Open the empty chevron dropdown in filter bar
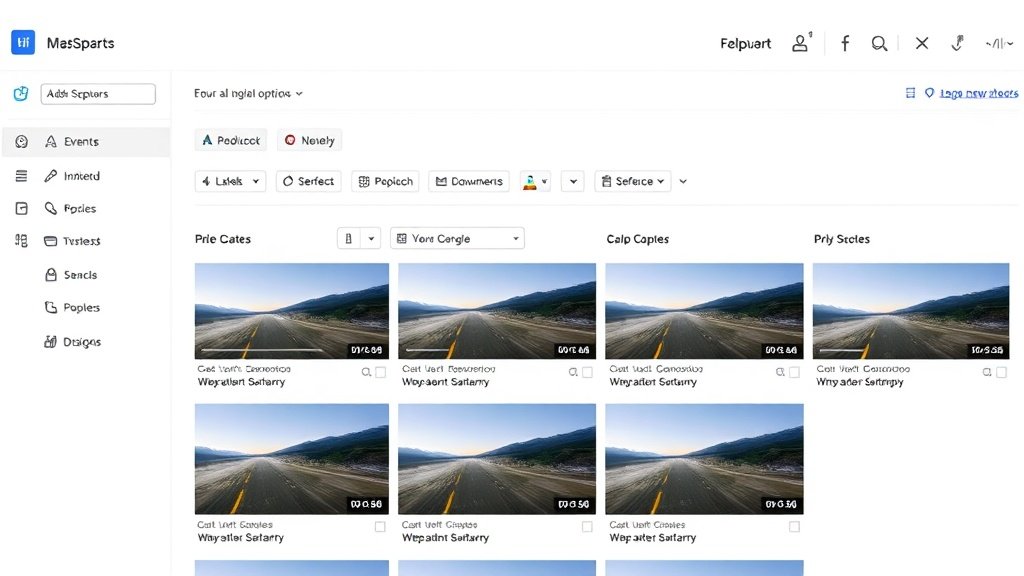1024x576 pixels. pyautogui.click(x=573, y=182)
